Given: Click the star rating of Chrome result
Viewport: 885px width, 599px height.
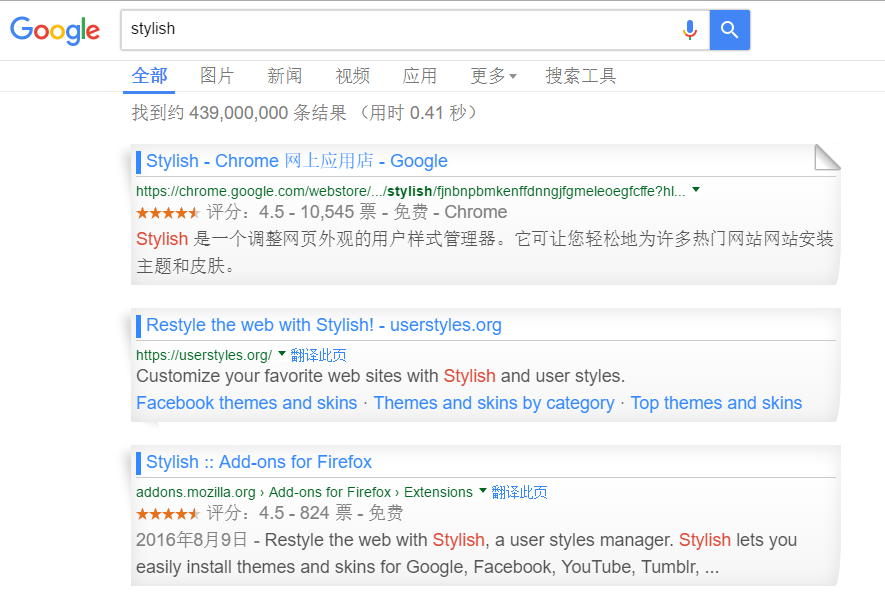Looking at the screenshot, I should tap(168, 213).
